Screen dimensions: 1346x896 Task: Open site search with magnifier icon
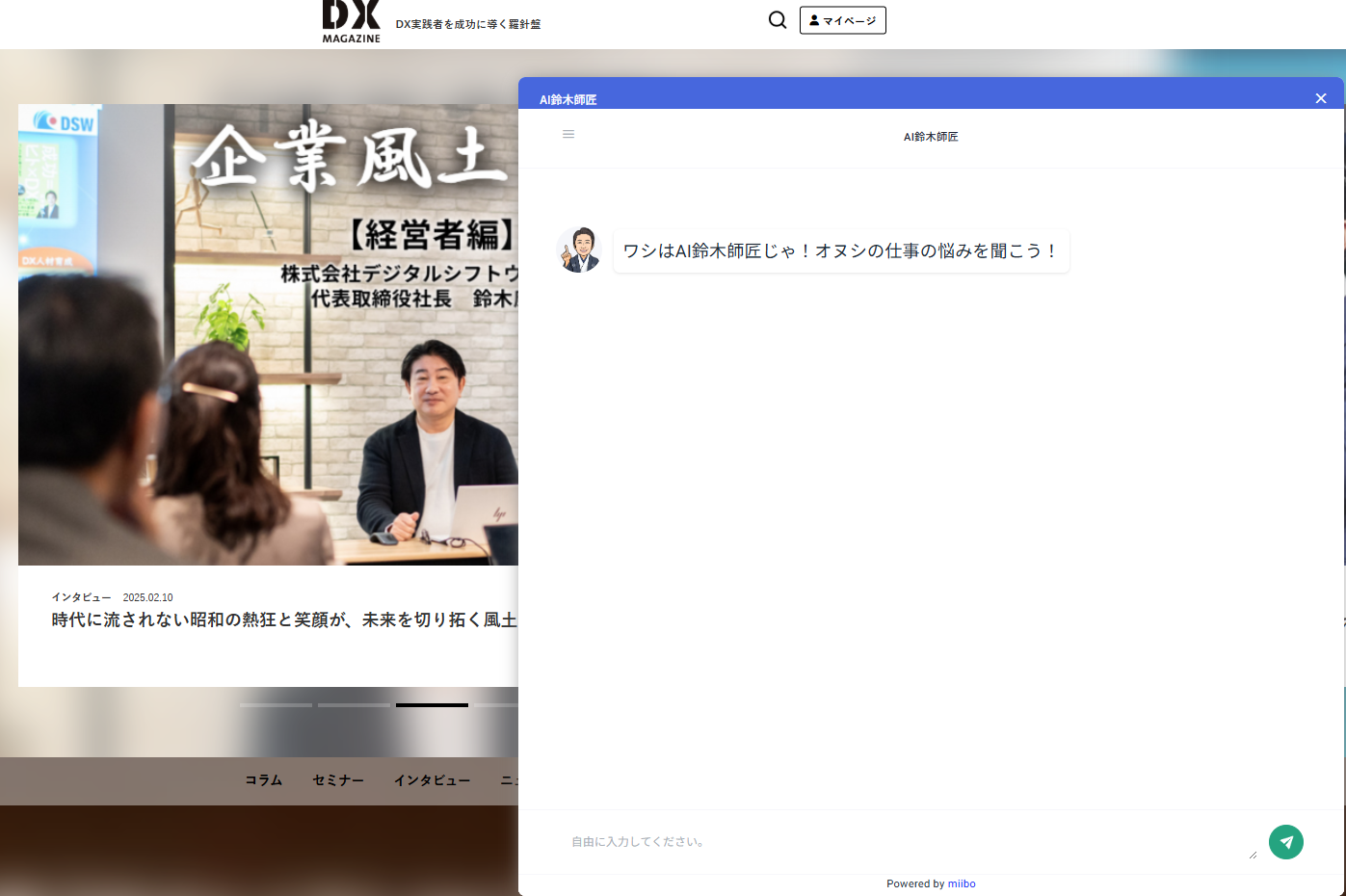(777, 20)
